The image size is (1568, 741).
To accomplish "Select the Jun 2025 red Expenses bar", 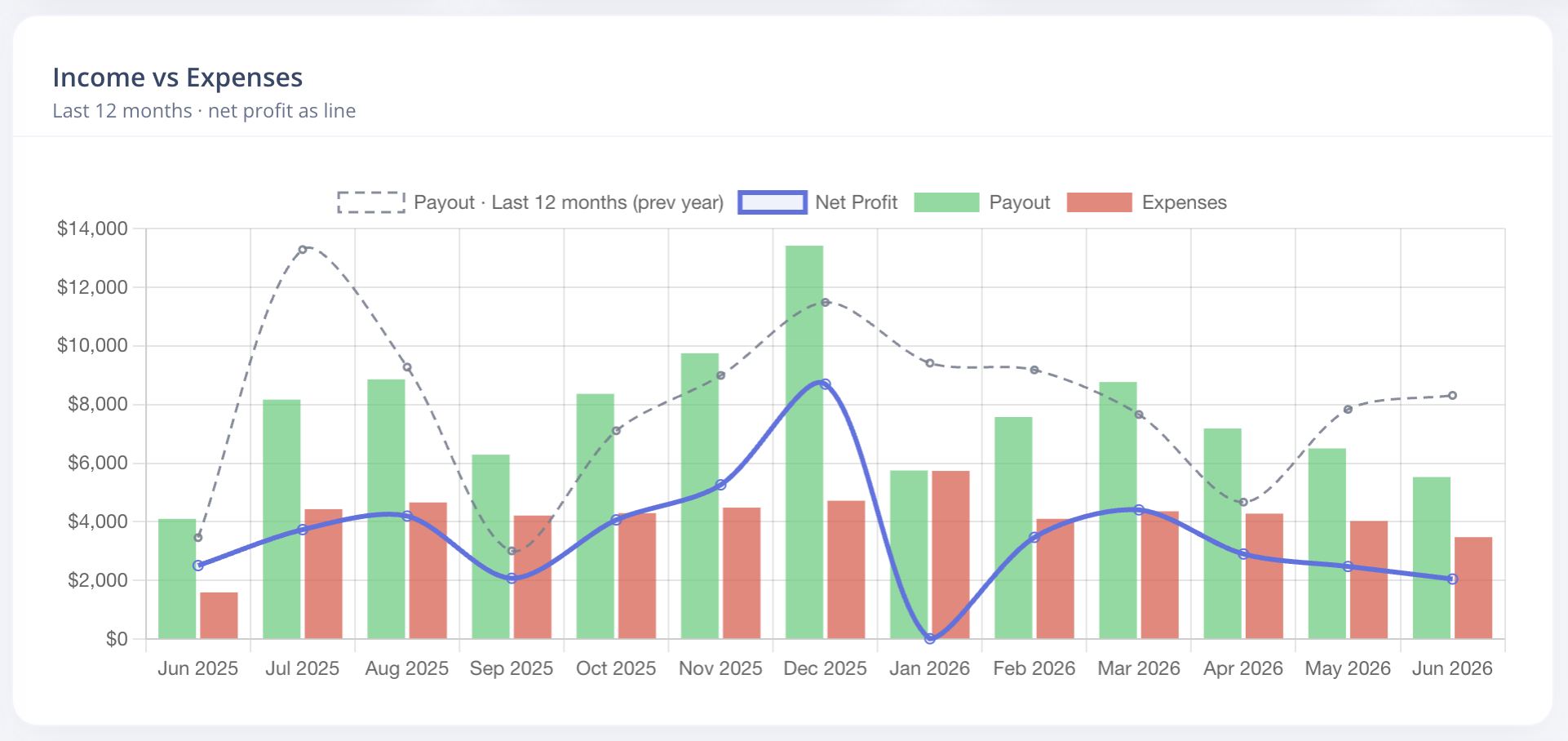I will pos(219,615).
